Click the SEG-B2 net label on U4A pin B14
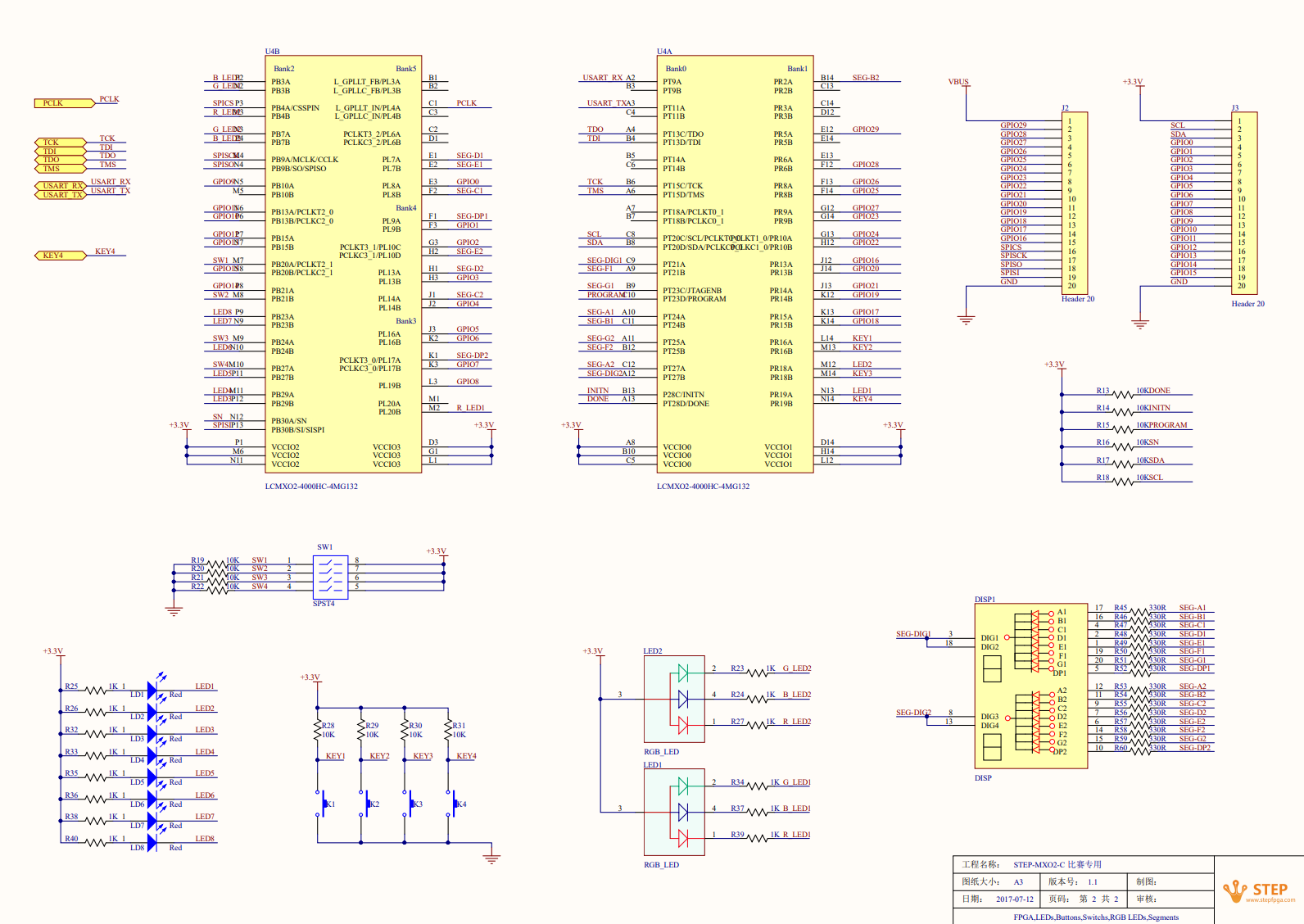The image size is (1304, 924). coord(866,78)
